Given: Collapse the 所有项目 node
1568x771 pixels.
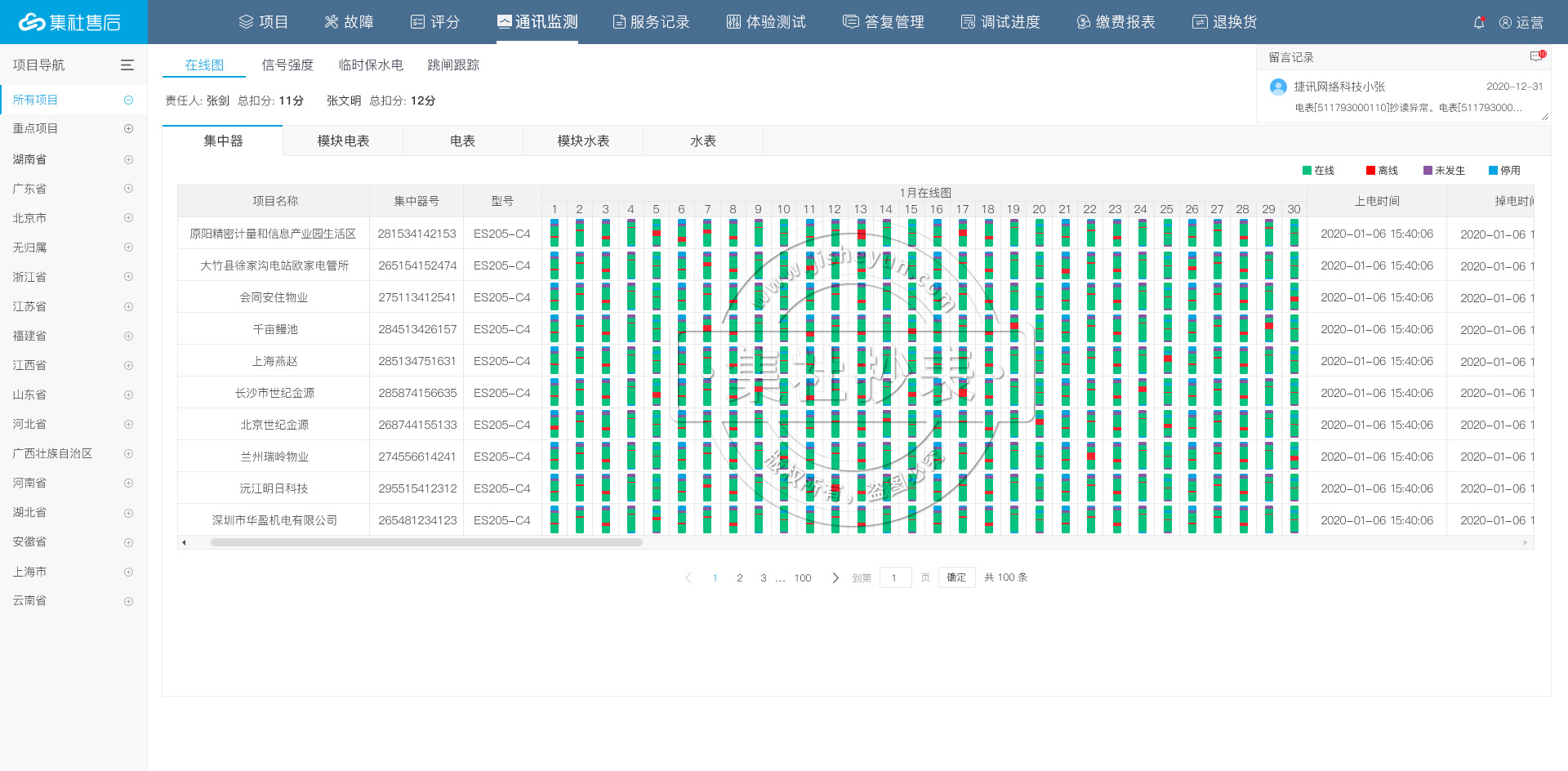Looking at the screenshot, I should [128, 100].
